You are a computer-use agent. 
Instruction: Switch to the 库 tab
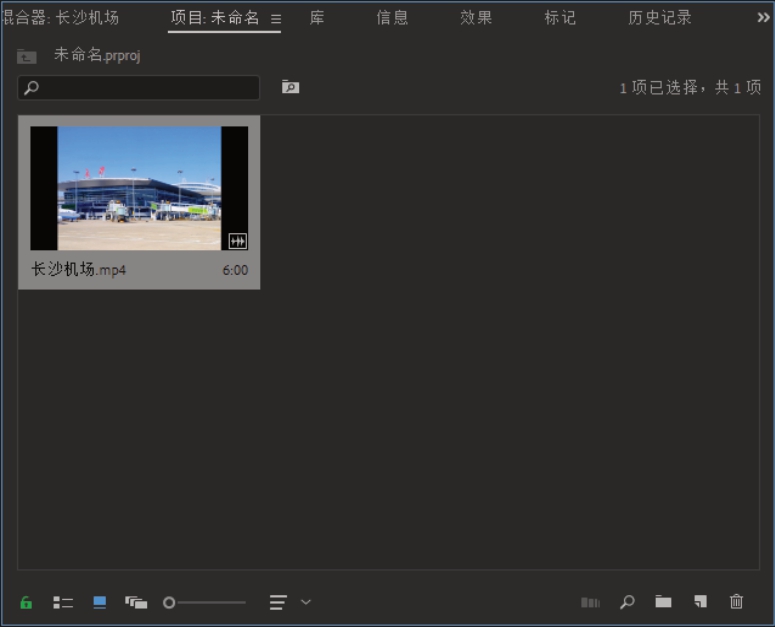(x=317, y=18)
